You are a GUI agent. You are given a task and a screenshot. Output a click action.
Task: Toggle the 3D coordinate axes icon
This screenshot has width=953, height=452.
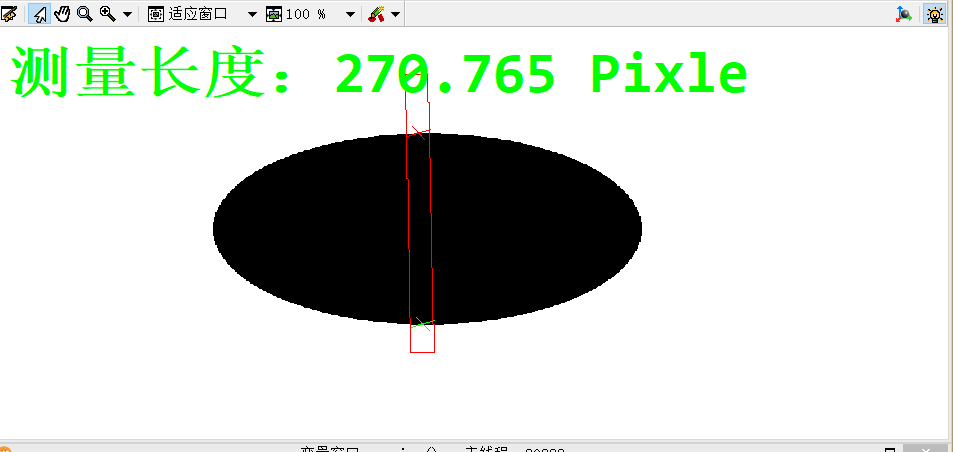click(904, 14)
